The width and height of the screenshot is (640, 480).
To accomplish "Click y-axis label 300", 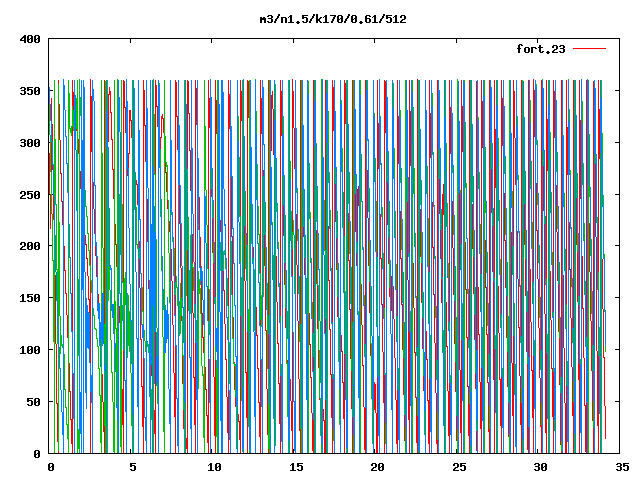I will pos(30,143).
